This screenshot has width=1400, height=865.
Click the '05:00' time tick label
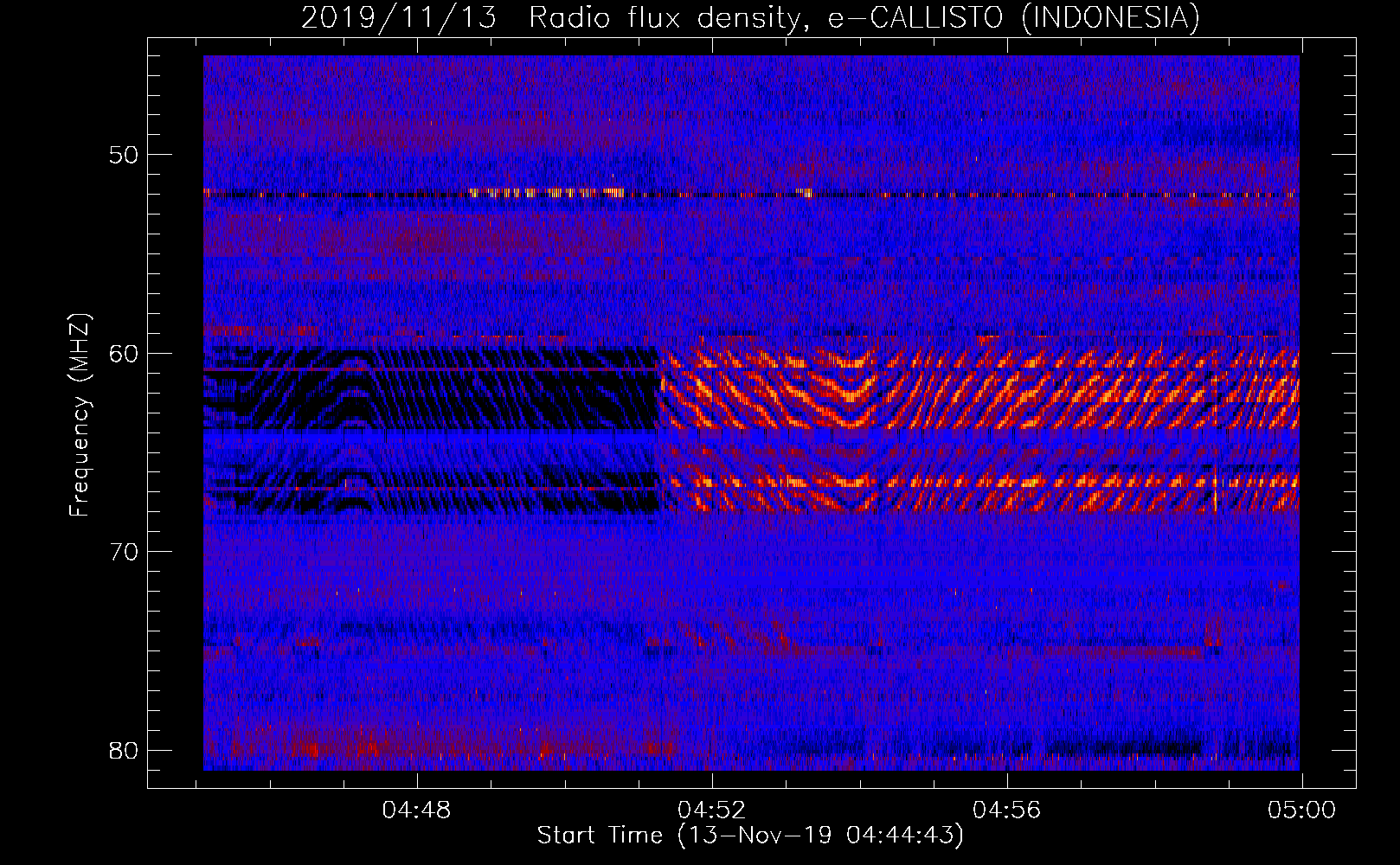click(x=1301, y=811)
